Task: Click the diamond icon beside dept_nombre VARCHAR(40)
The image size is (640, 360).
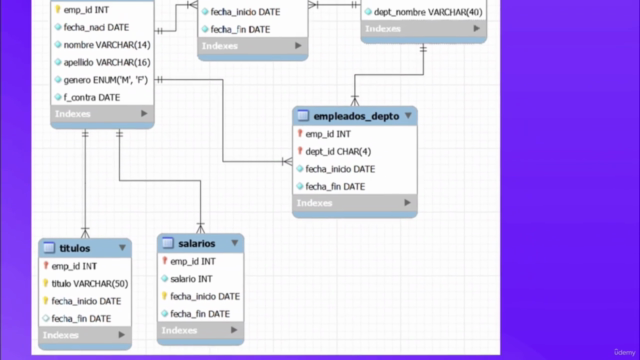Action: tap(368, 12)
